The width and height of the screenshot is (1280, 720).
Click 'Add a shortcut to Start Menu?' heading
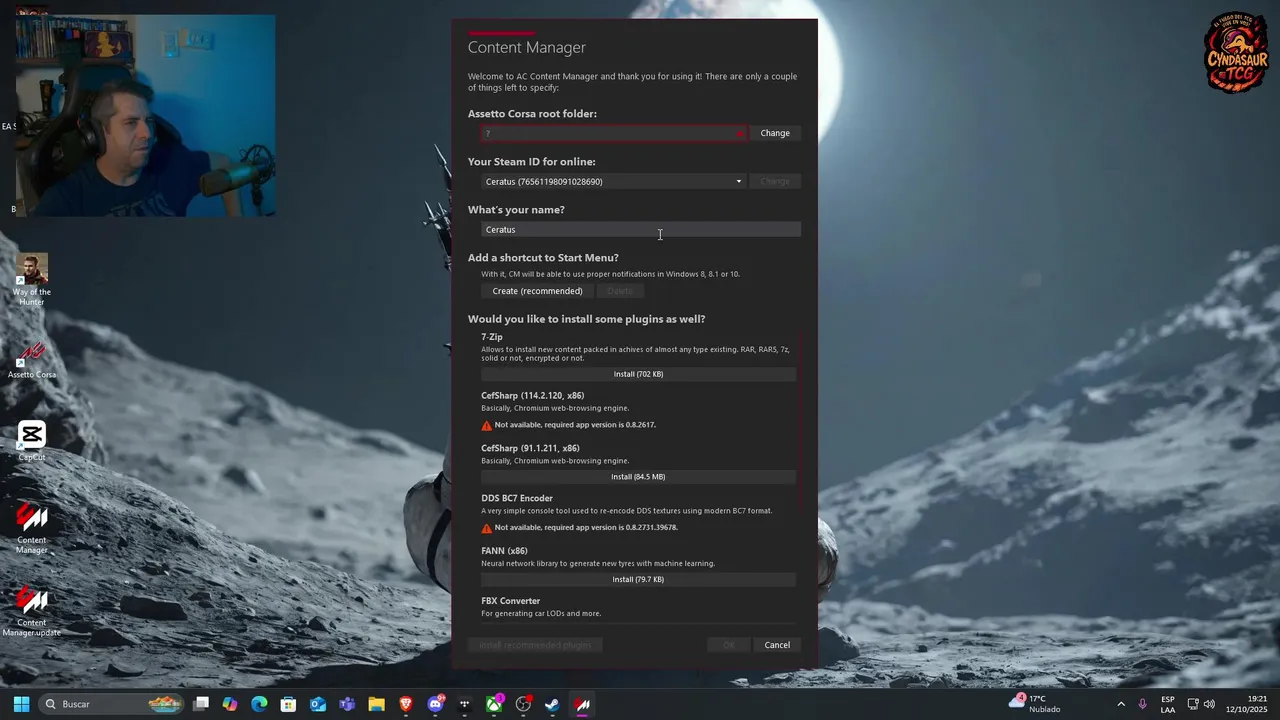point(543,258)
